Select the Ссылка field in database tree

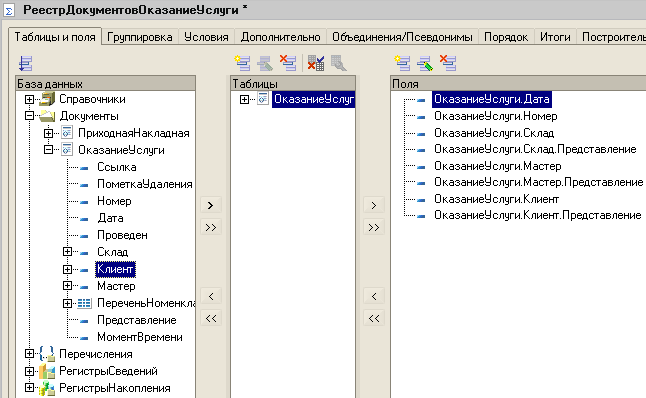117,167
